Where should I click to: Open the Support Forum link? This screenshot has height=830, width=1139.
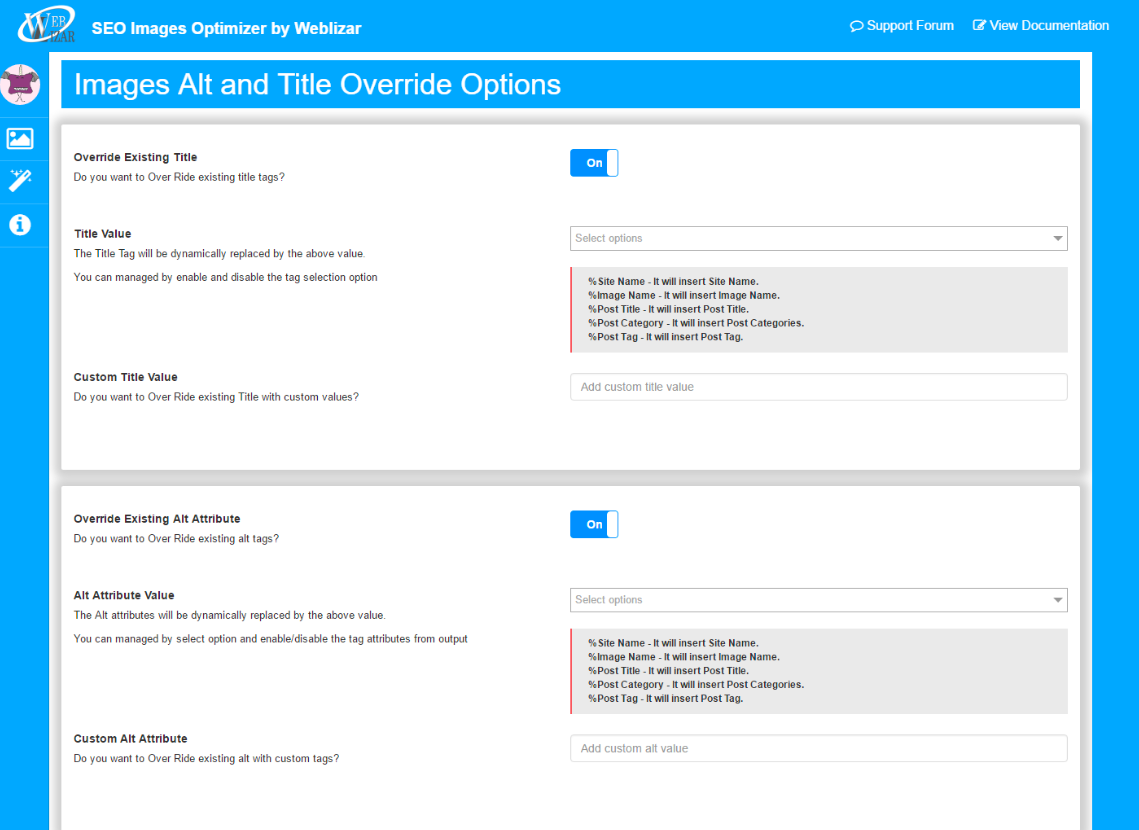click(901, 26)
